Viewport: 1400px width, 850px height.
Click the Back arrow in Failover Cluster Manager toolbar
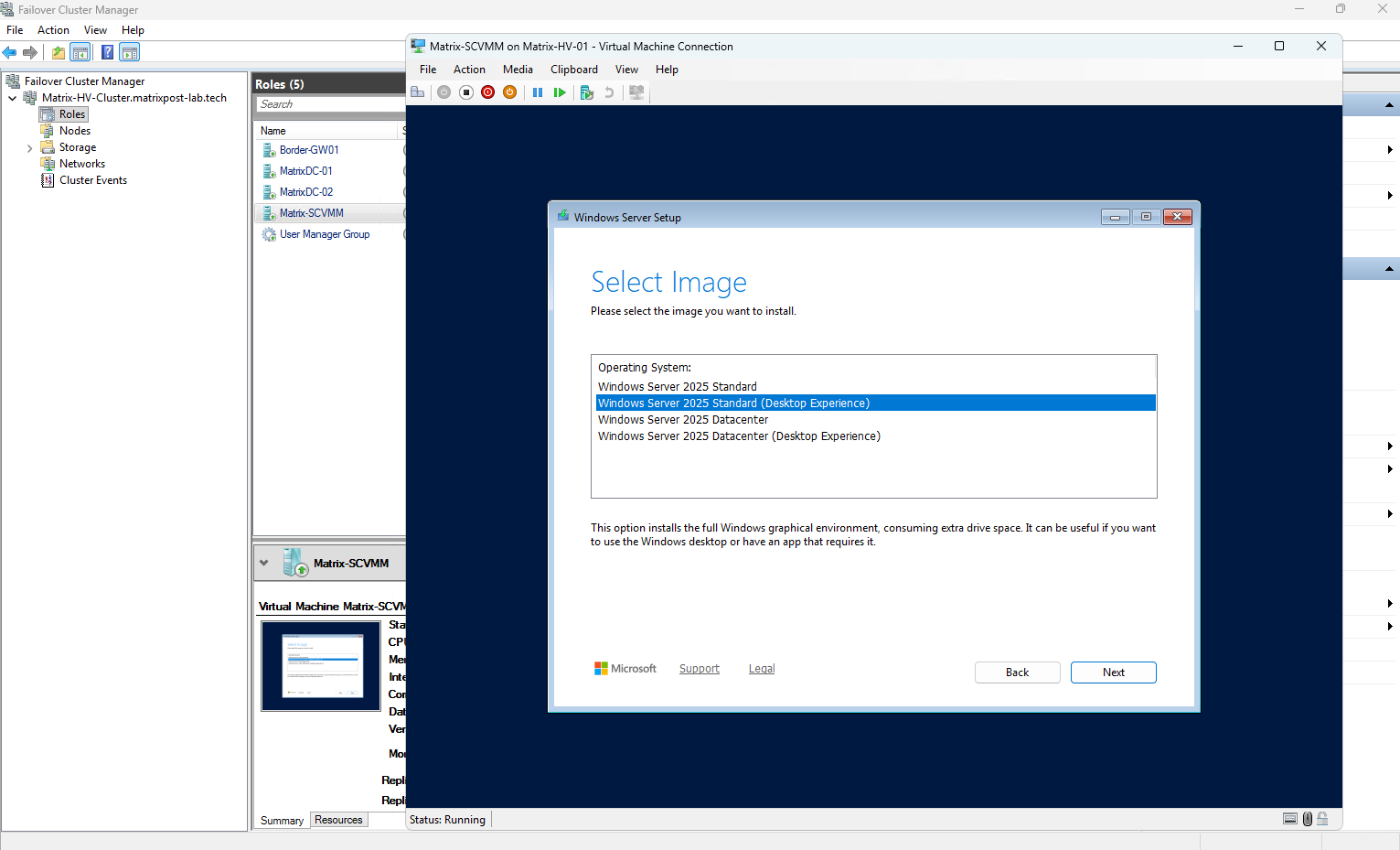point(10,52)
